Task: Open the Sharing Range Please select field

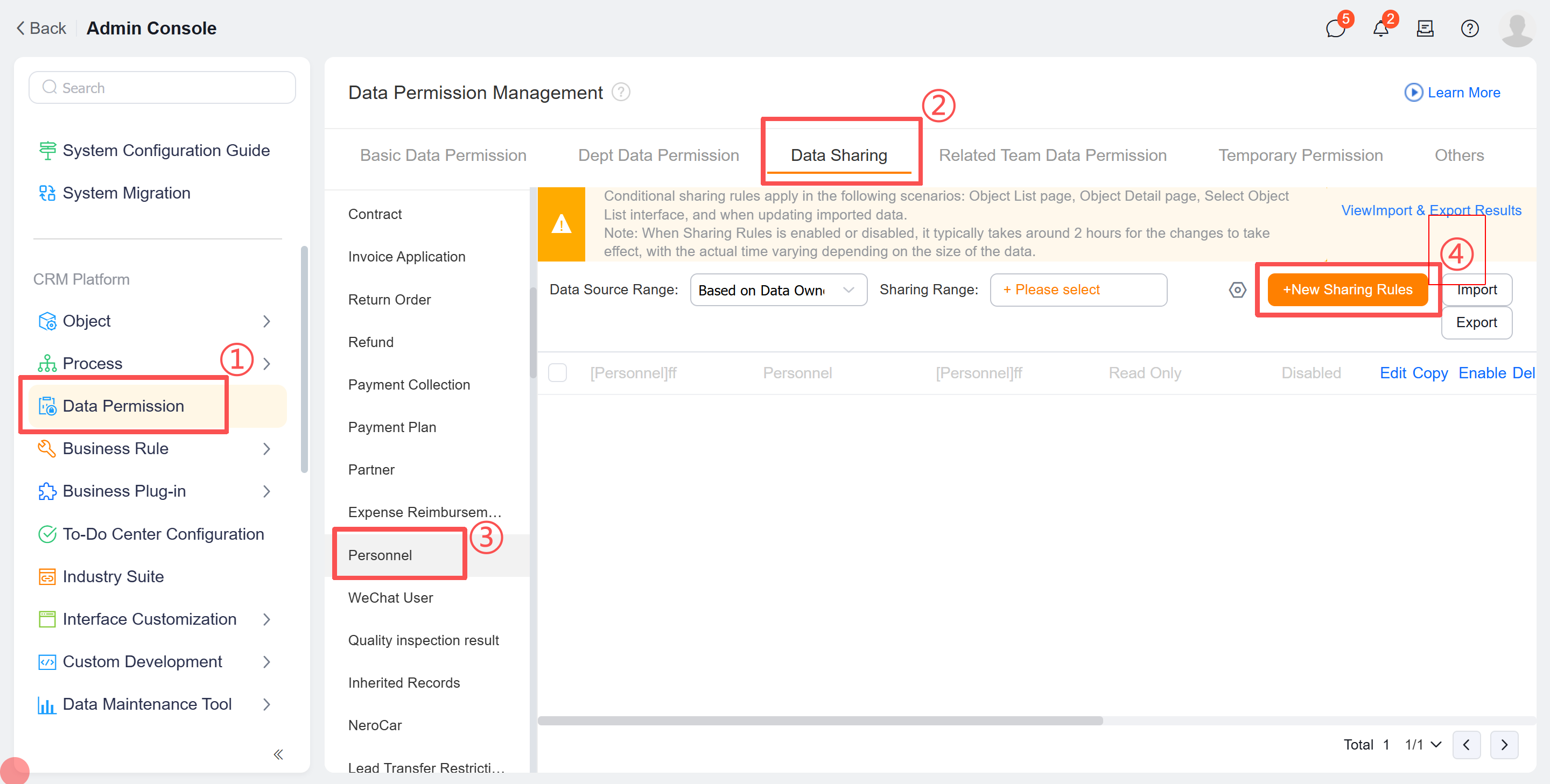Action: 1078,290
